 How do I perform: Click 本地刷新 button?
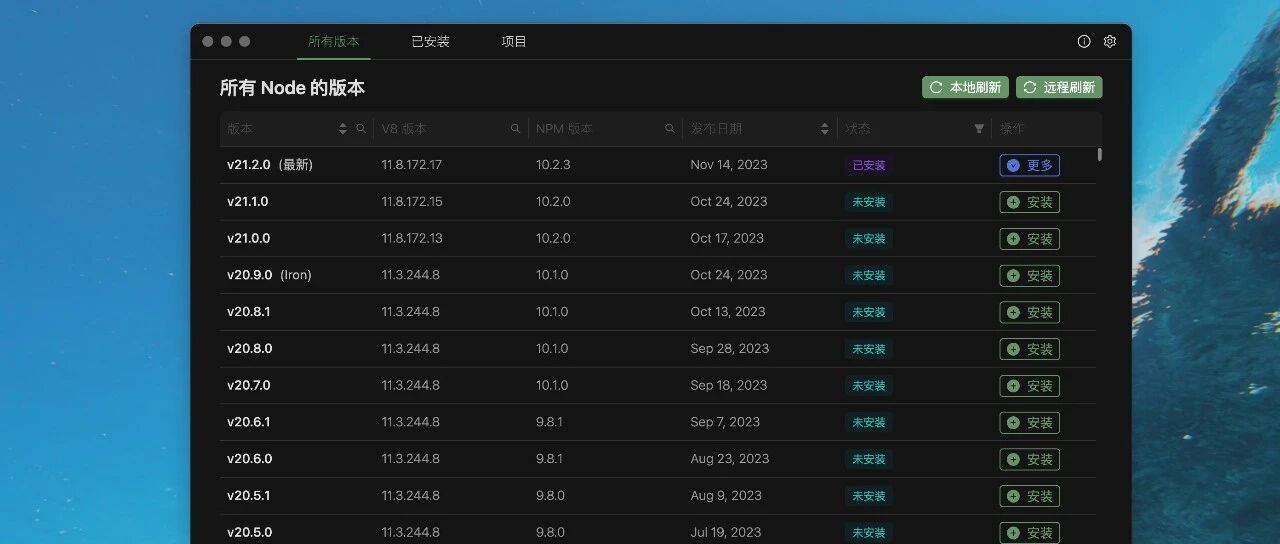(x=965, y=87)
